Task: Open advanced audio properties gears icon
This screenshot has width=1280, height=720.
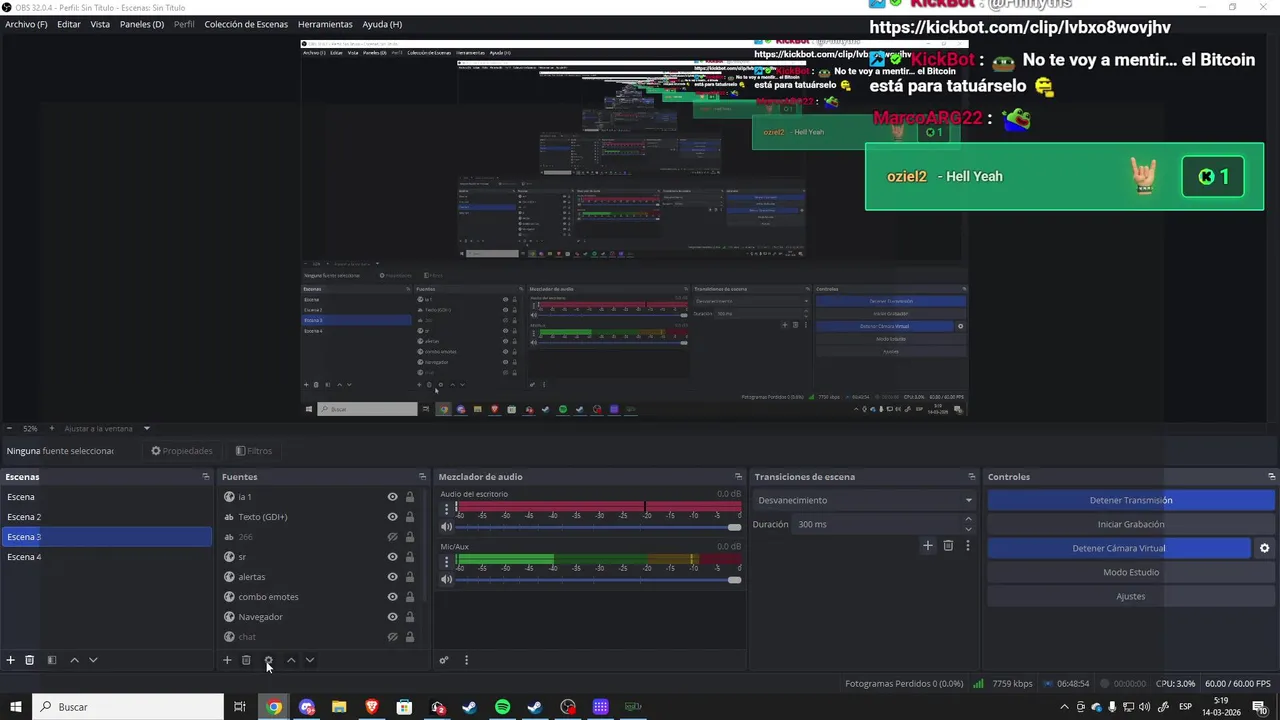Action: click(444, 660)
